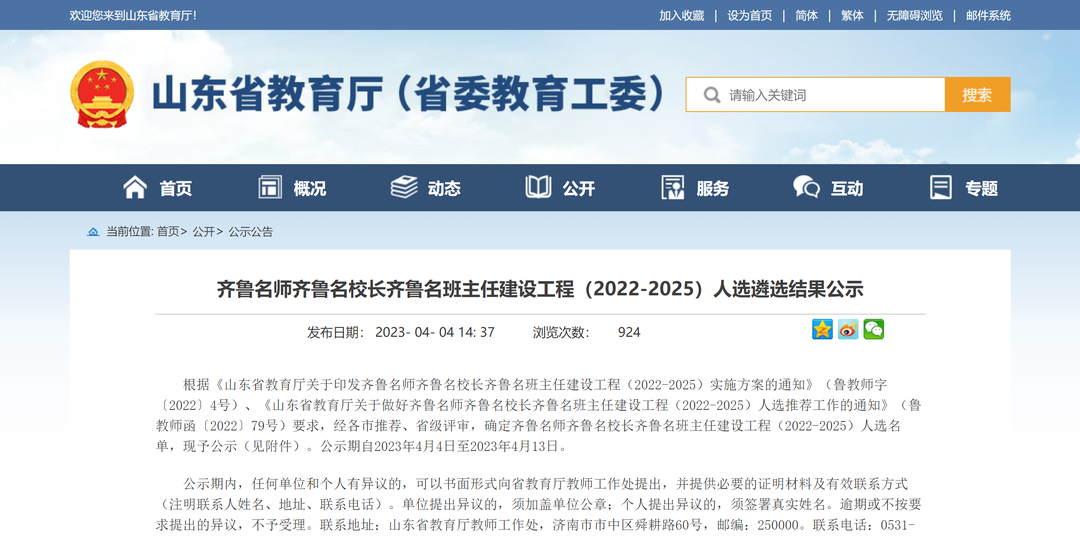Screen dimensions: 1080x536
Task: Share to QQ Zone star icon
Action: (822, 330)
